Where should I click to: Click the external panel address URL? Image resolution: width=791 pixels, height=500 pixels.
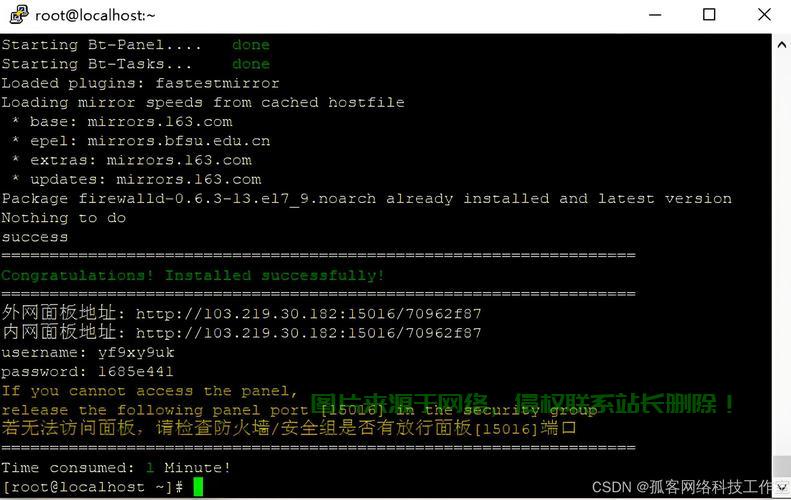coord(309,314)
